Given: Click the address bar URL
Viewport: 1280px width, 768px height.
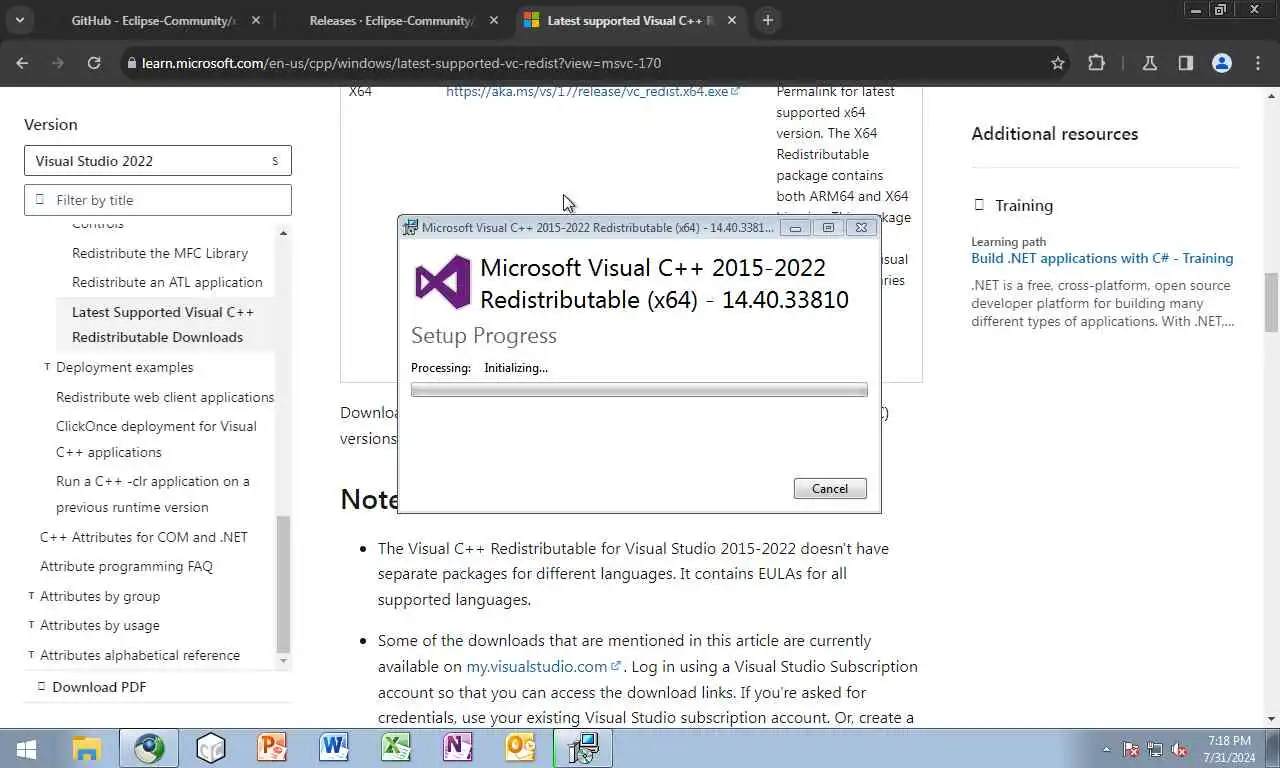Looking at the screenshot, I should click(x=401, y=63).
